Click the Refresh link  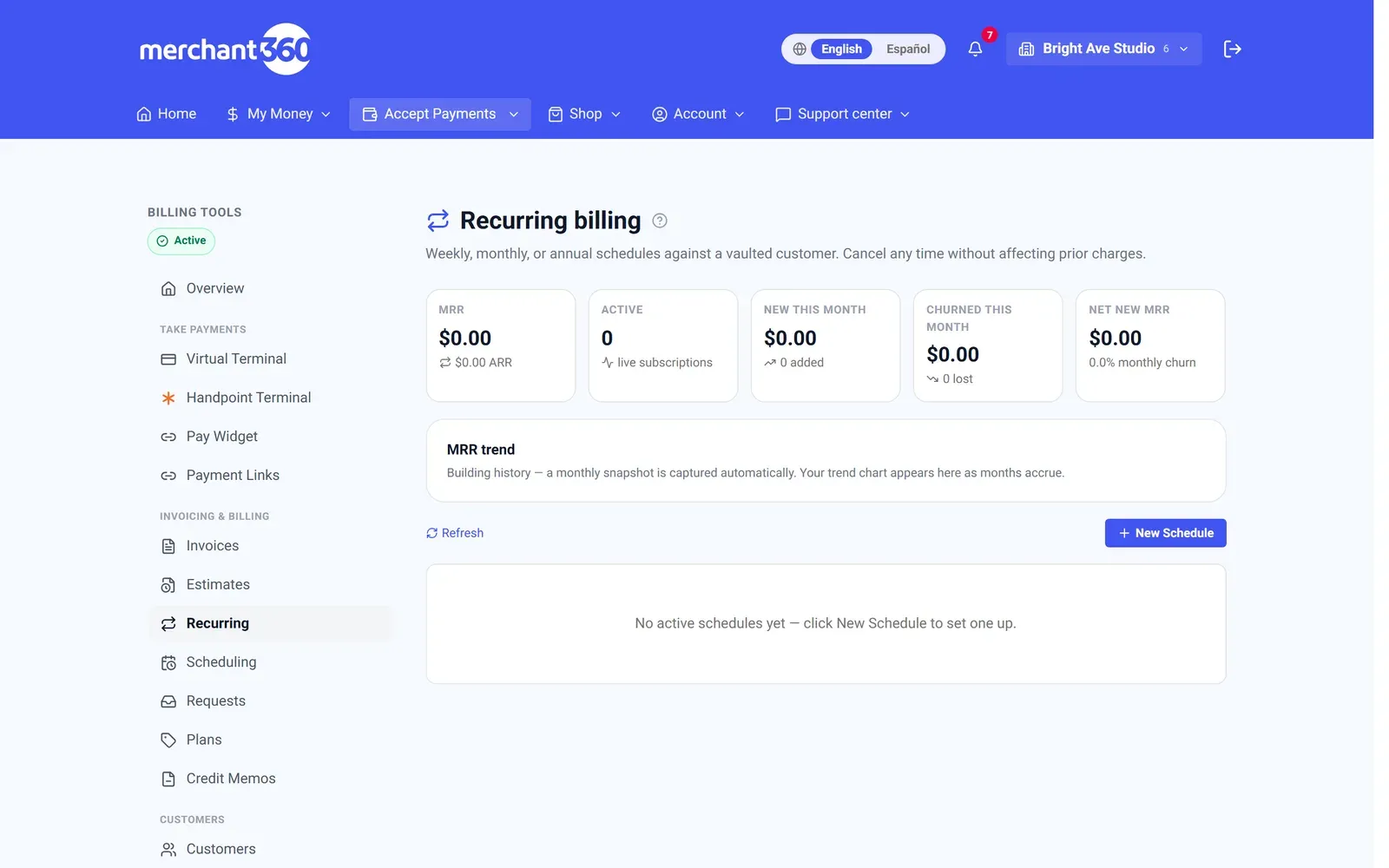coord(455,534)
